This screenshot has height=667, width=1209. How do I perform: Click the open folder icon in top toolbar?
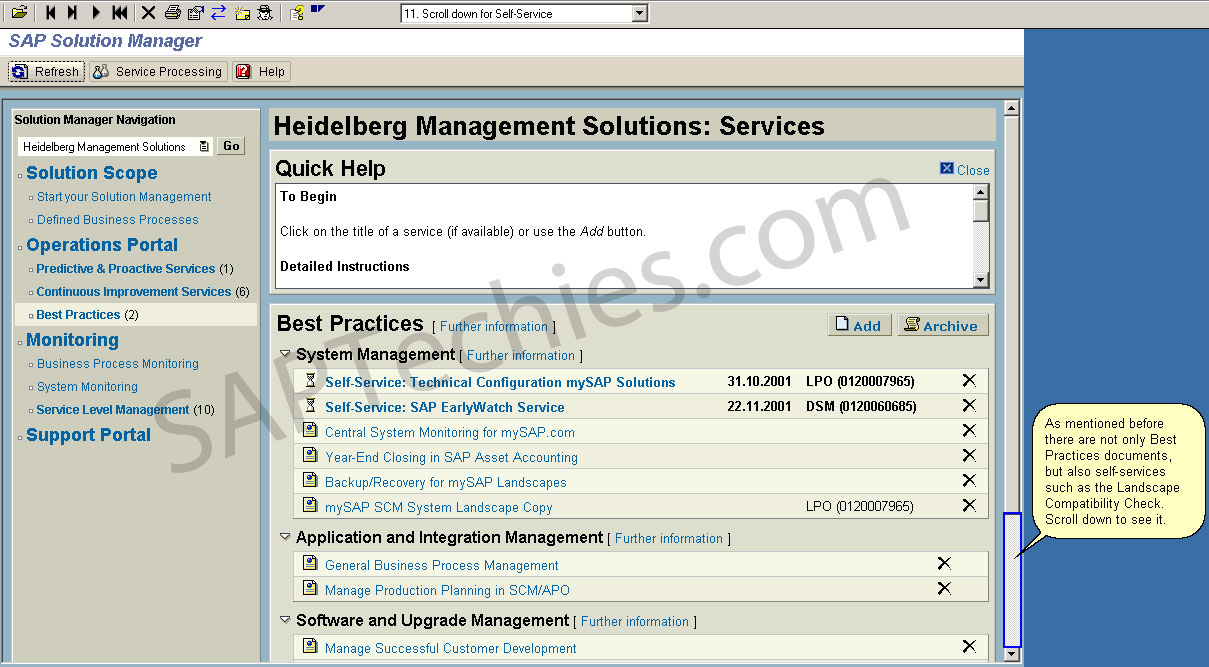coord(19,13)
